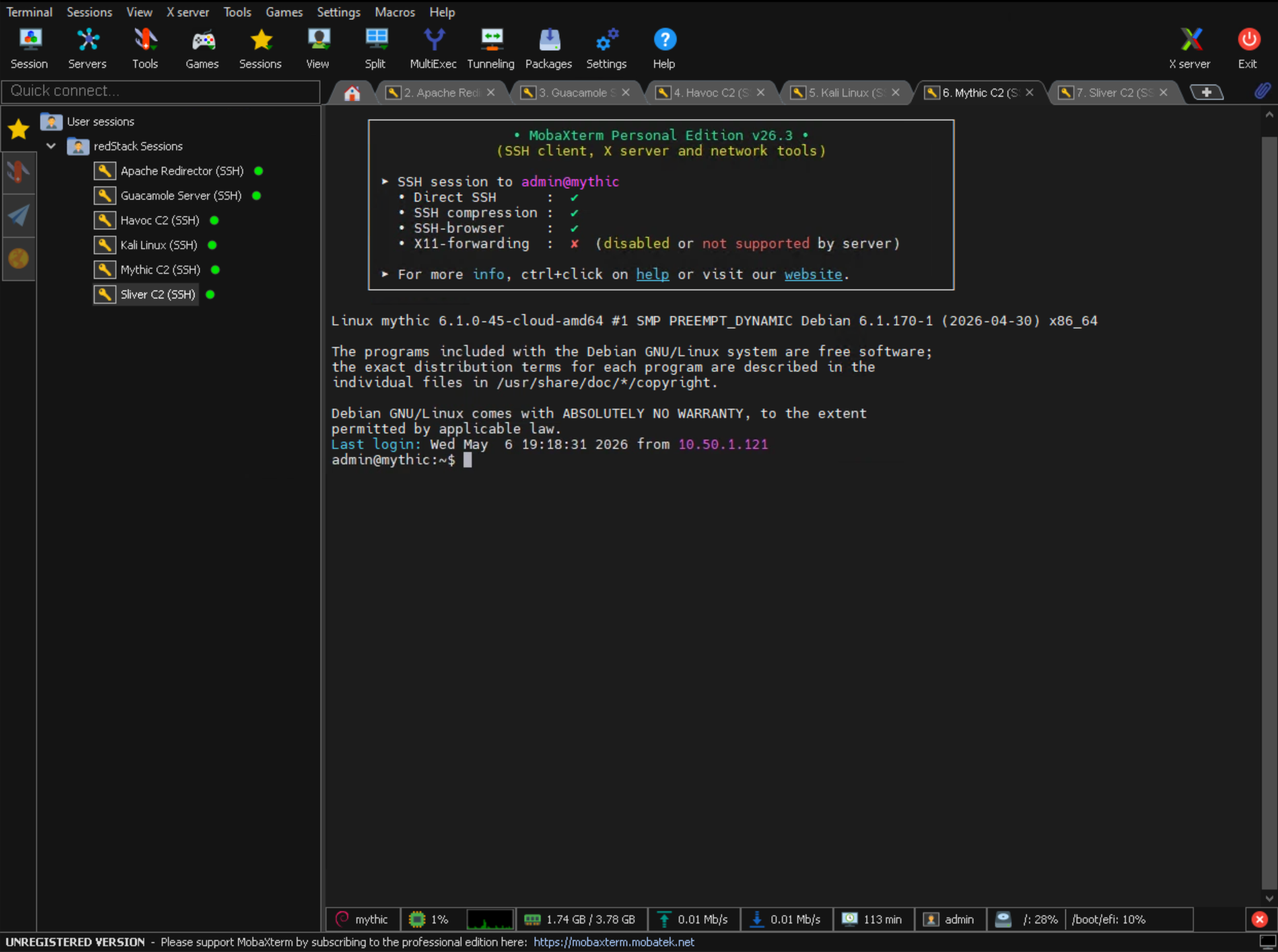The width and height of the screenshot is (1278, 952).
Task: Click the red Exit power icon
Action: click(1248, 48)
